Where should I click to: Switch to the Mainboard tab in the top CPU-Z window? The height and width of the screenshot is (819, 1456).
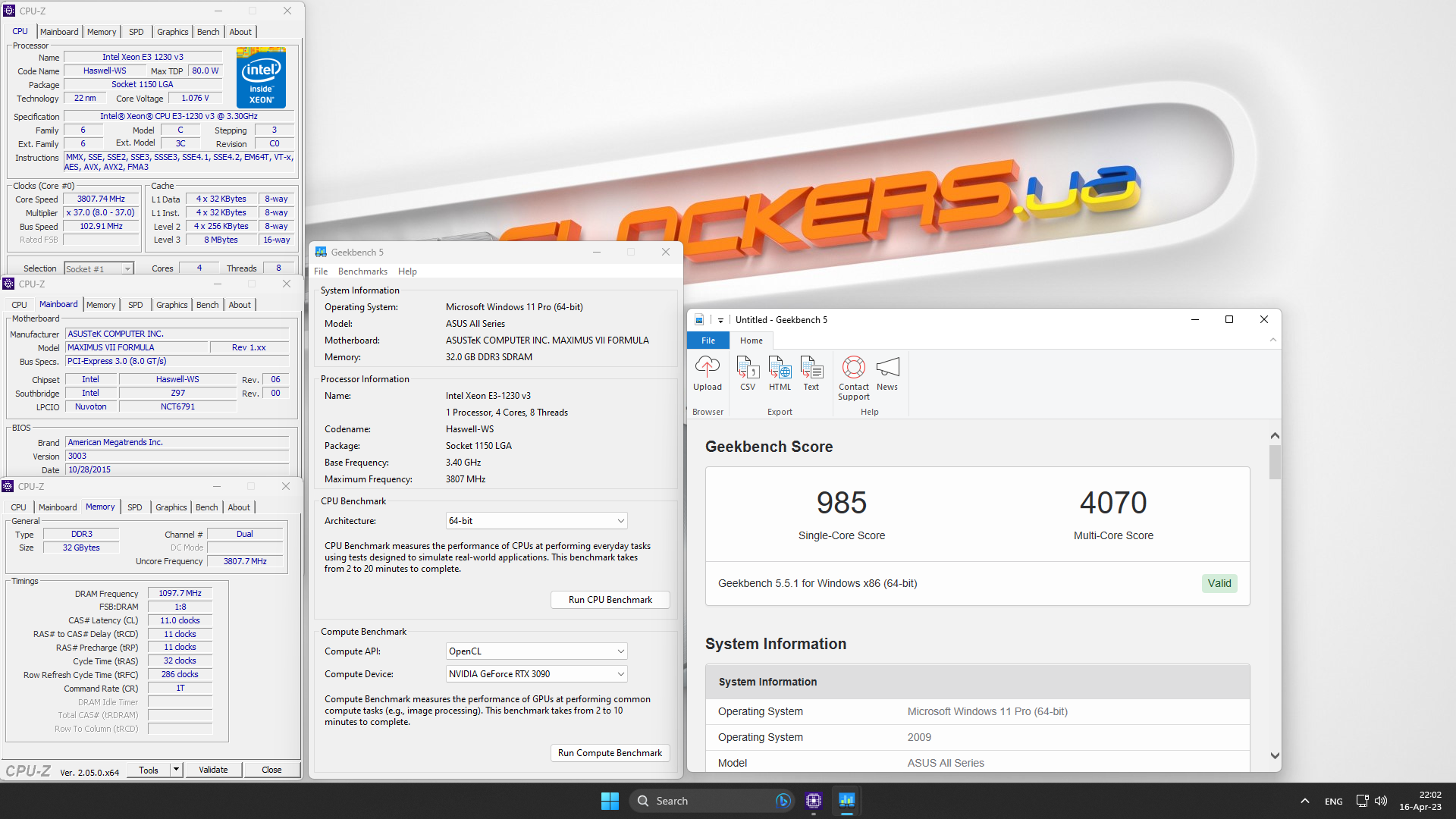click(x=59, y=32)
